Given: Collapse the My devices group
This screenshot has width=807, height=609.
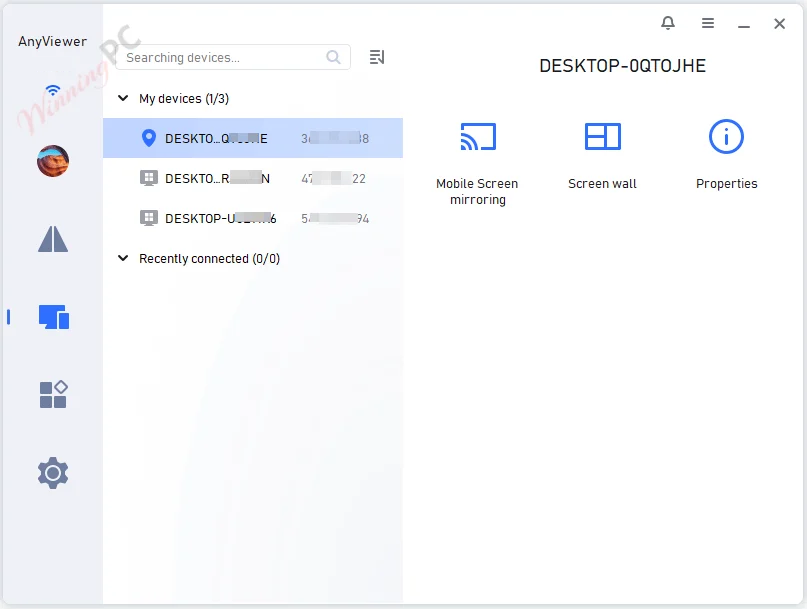Looking at the screenshot, I should pos(123,98).
